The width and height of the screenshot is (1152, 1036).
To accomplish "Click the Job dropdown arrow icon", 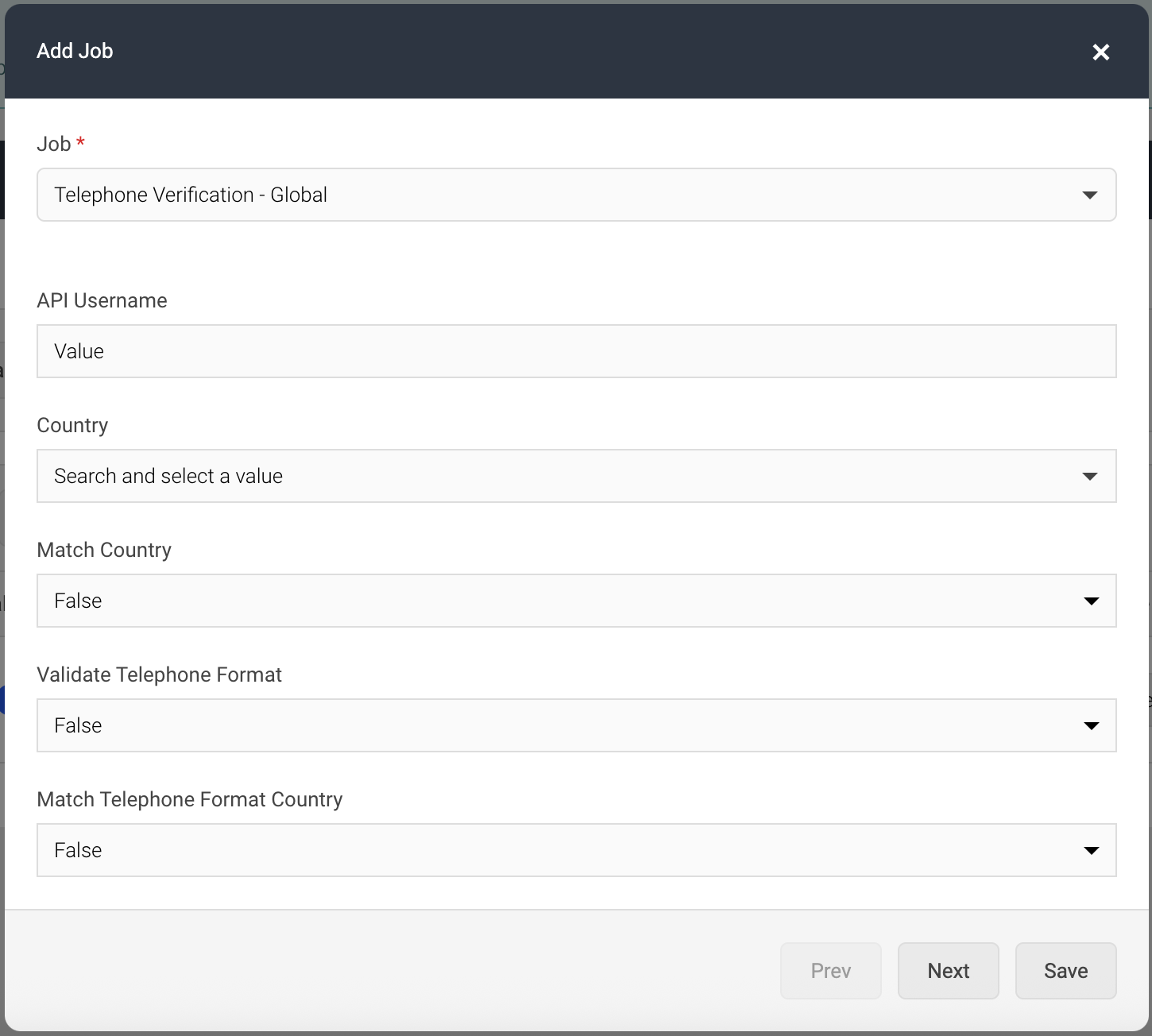I will (x=1091, y=195).
